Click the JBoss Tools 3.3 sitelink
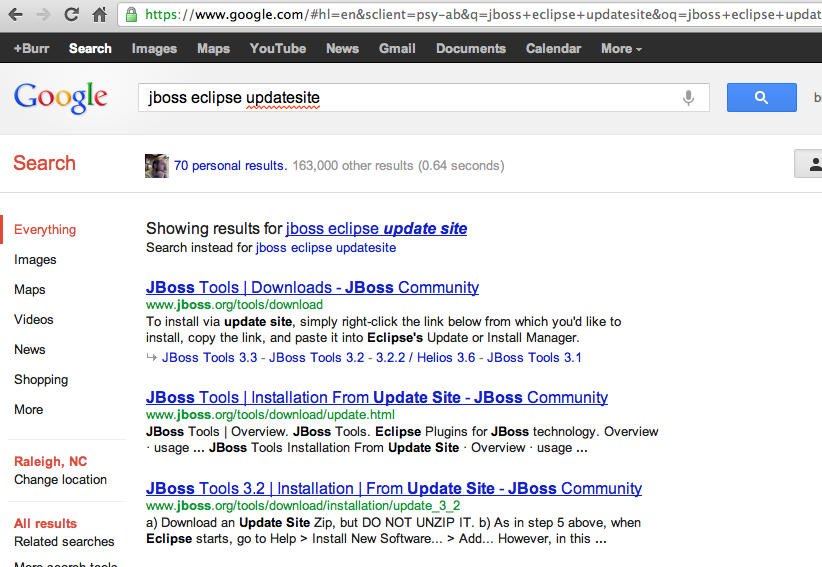822x567 pixels. coord(210,357)
